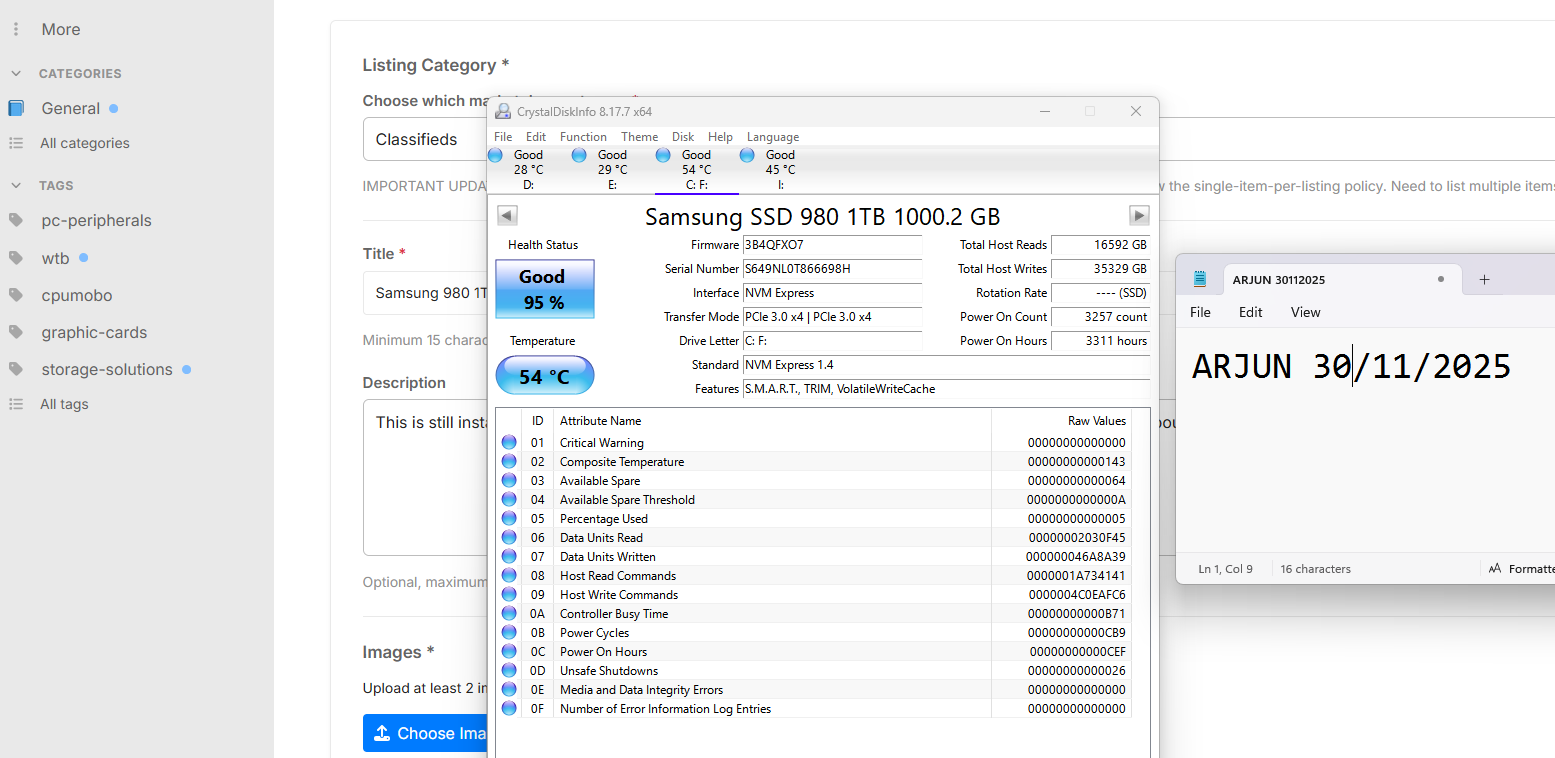Viewport: 1555px width, 758px height.
Task: Open Notepad's Edit menu
Action: tap(1250, 312)
